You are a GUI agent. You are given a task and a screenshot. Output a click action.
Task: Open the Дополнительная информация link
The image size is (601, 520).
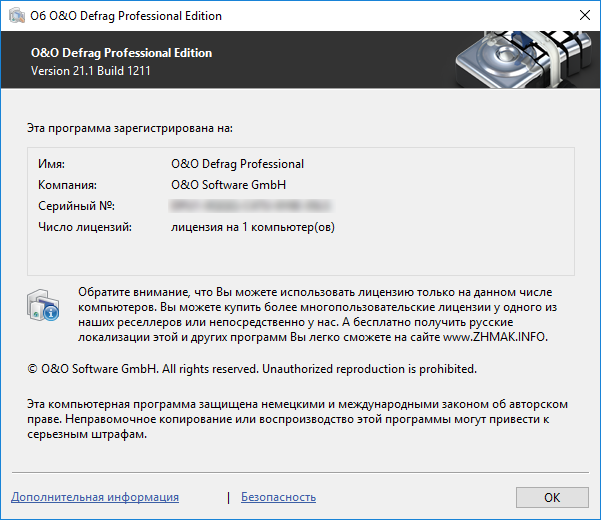pyautogui.click(x=95, y=497)
